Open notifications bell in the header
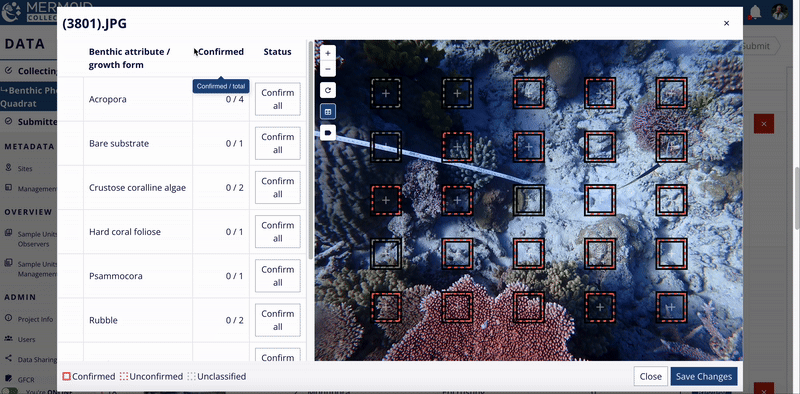Screen dimensions: 800x394 (x=755, y=12)
